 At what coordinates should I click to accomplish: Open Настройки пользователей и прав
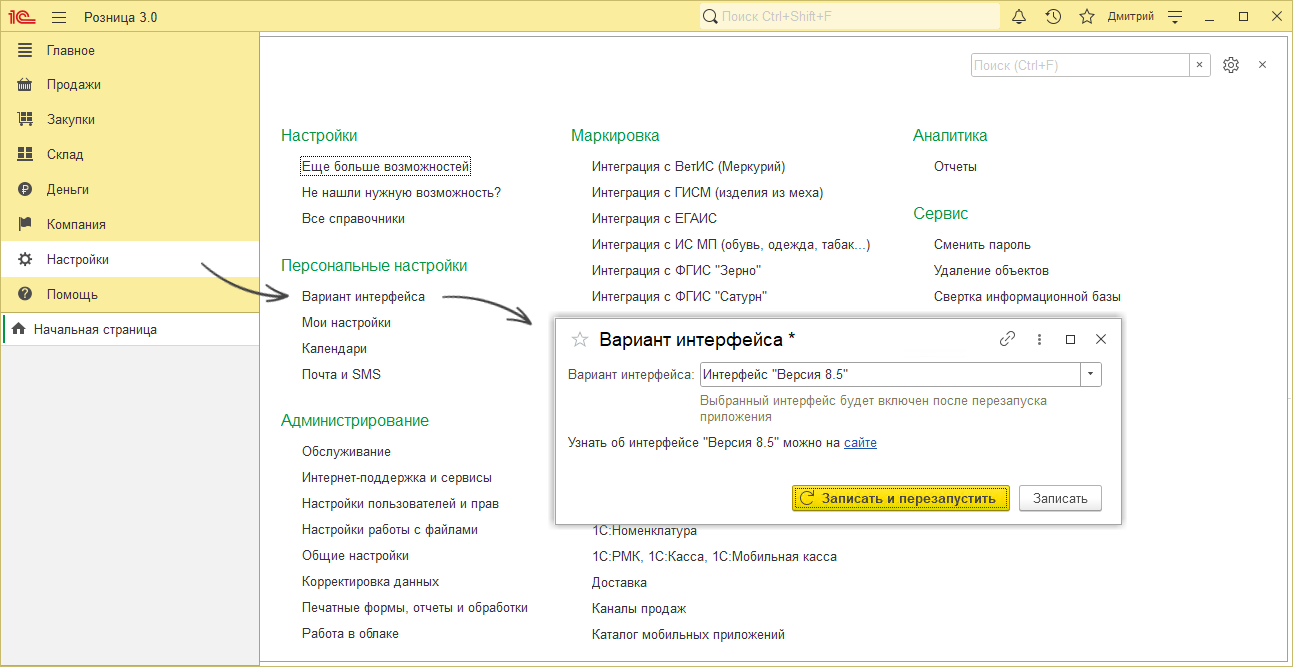coord(400,504)
